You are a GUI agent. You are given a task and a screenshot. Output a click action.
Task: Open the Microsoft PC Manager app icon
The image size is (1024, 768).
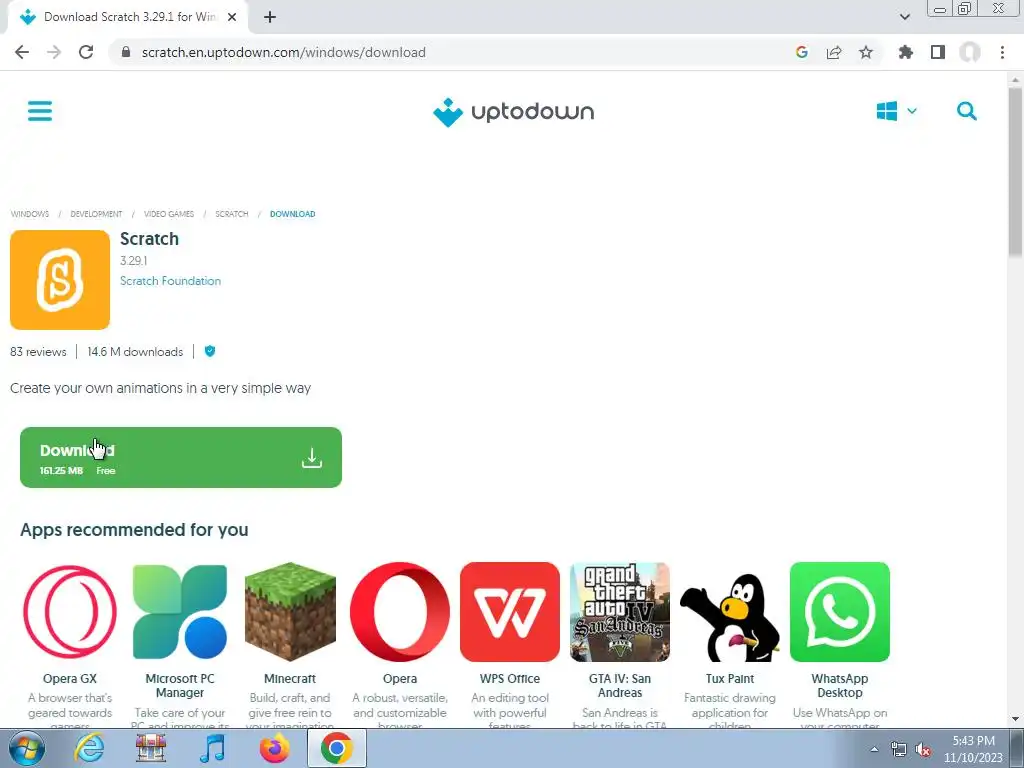(x=180, y=612)
